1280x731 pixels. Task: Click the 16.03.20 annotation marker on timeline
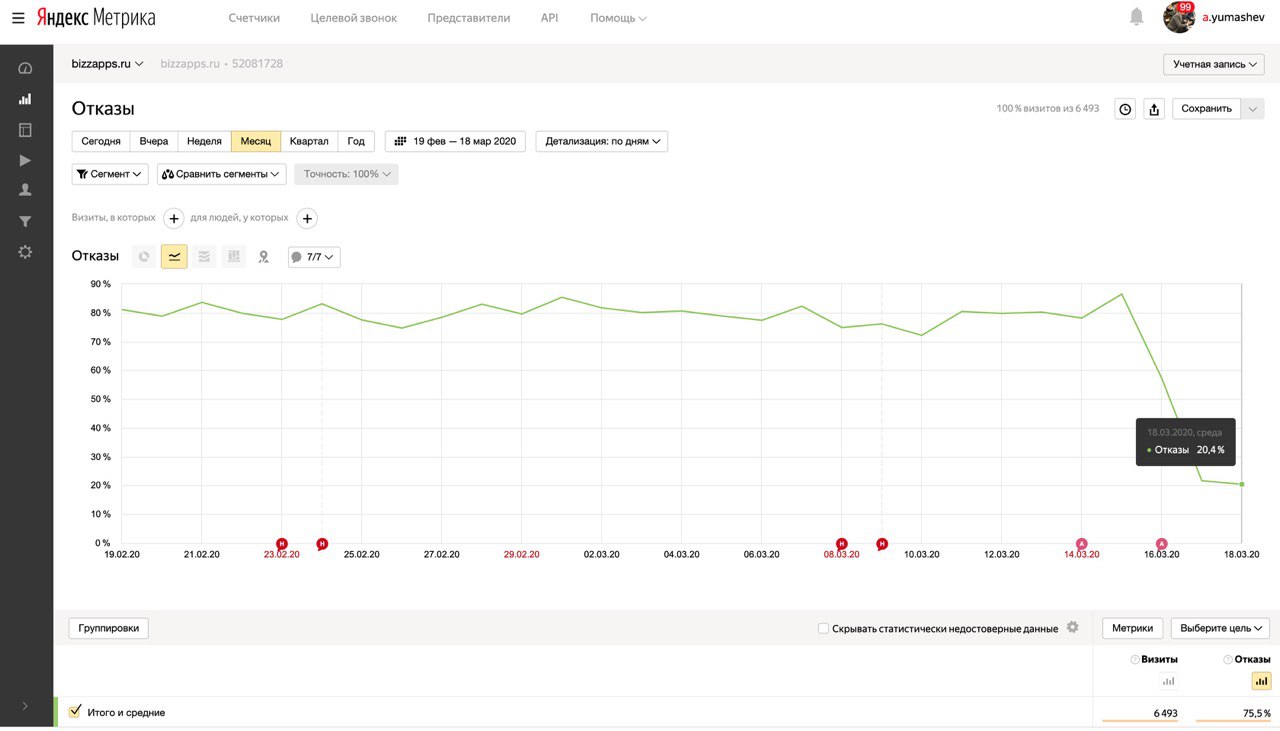1161,544
